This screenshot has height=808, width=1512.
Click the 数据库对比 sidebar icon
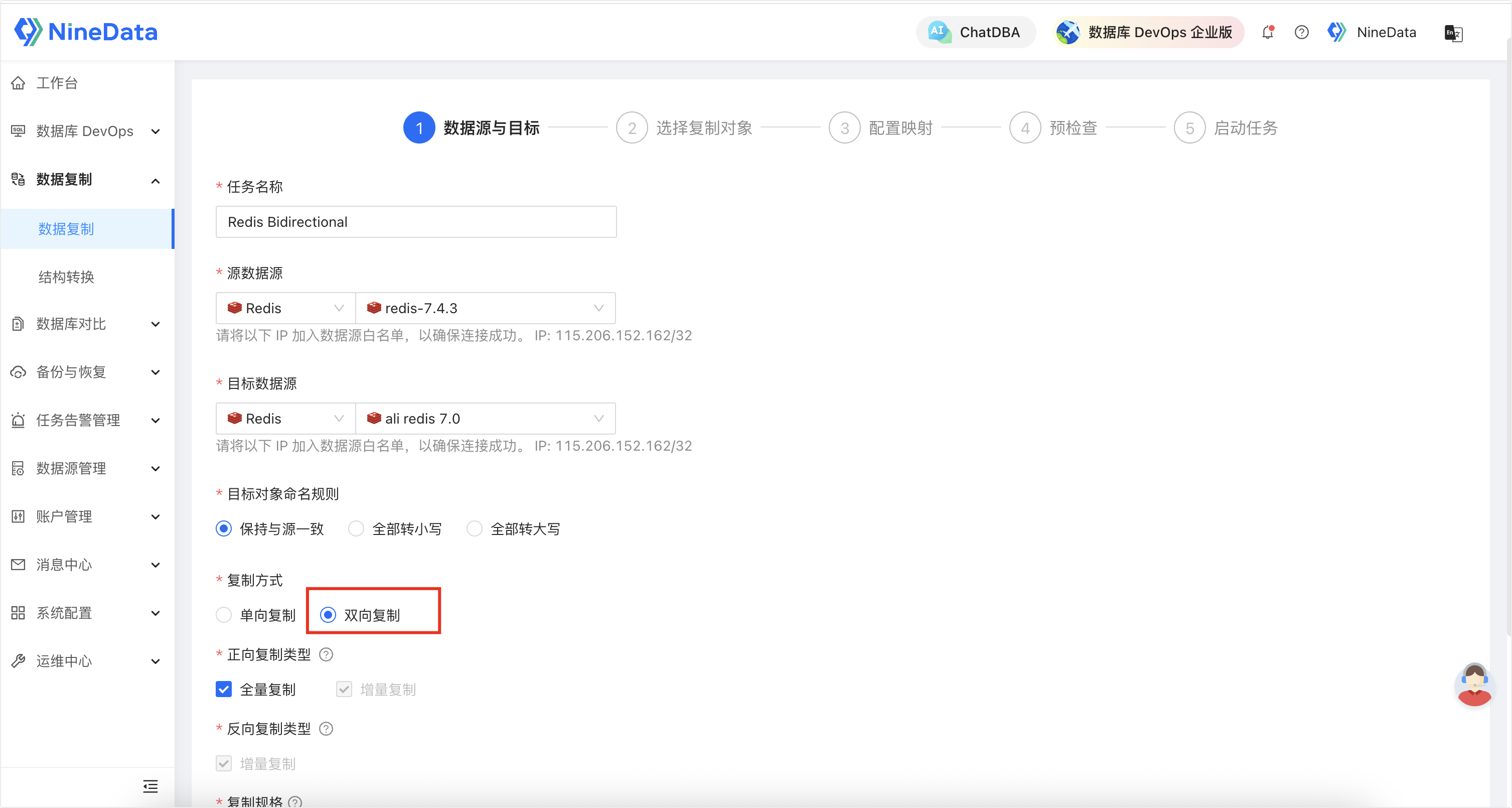[x=18, y=324]
